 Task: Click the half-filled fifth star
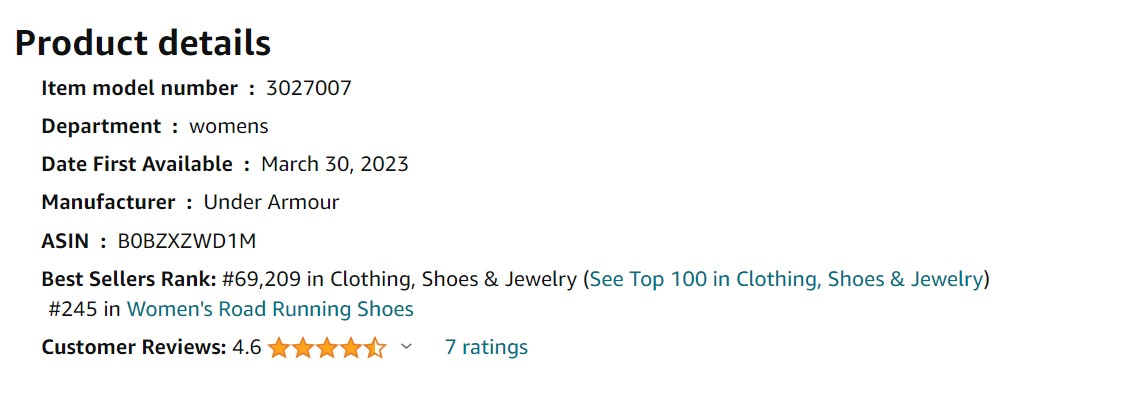[x=375, y=347]
